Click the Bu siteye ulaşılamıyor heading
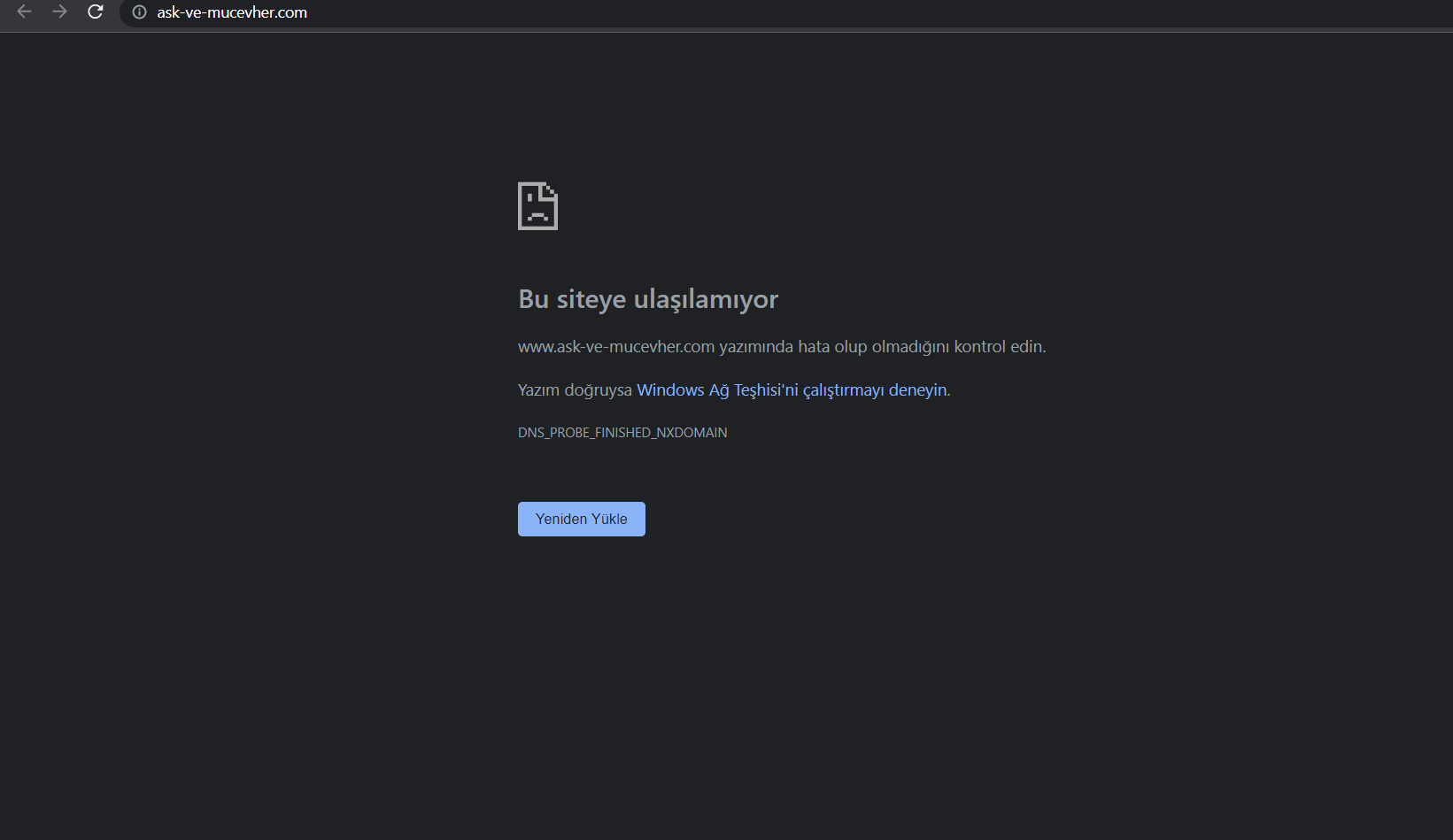The height and width of the screenshot is (840, 1453). [648, 299]
